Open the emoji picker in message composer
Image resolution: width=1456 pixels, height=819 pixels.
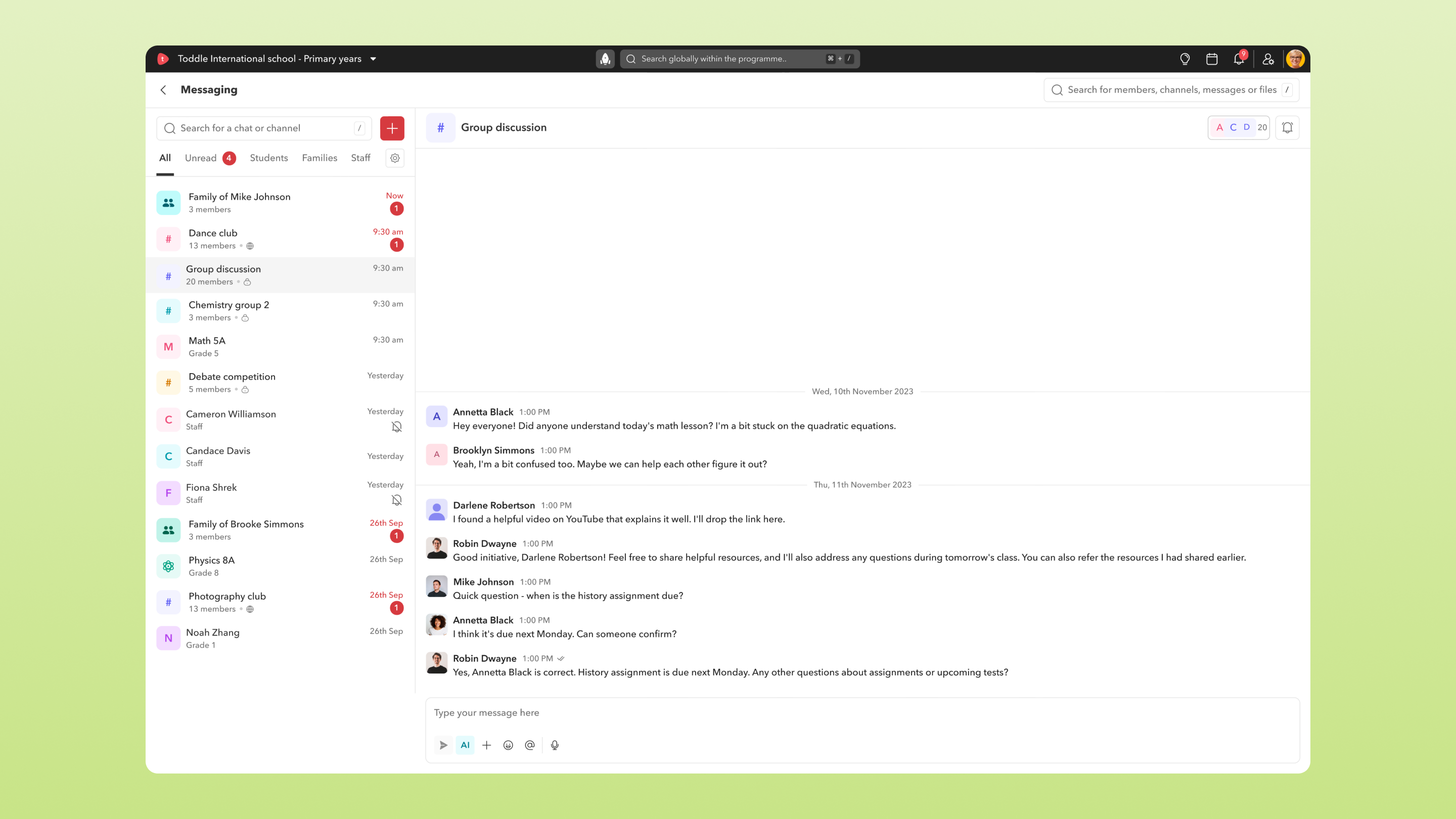tap(508, 745)
